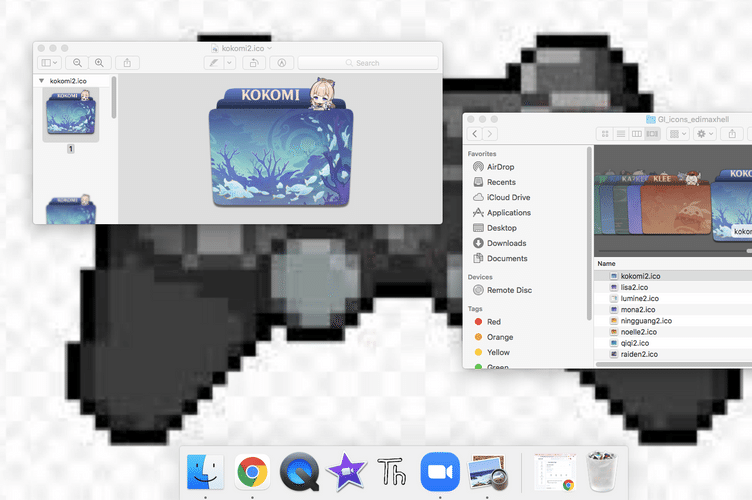The width and height of the screenshot is (752, 500).
Task: Show the Markup toolbar in Preview
Action: (x=282, y=62)
